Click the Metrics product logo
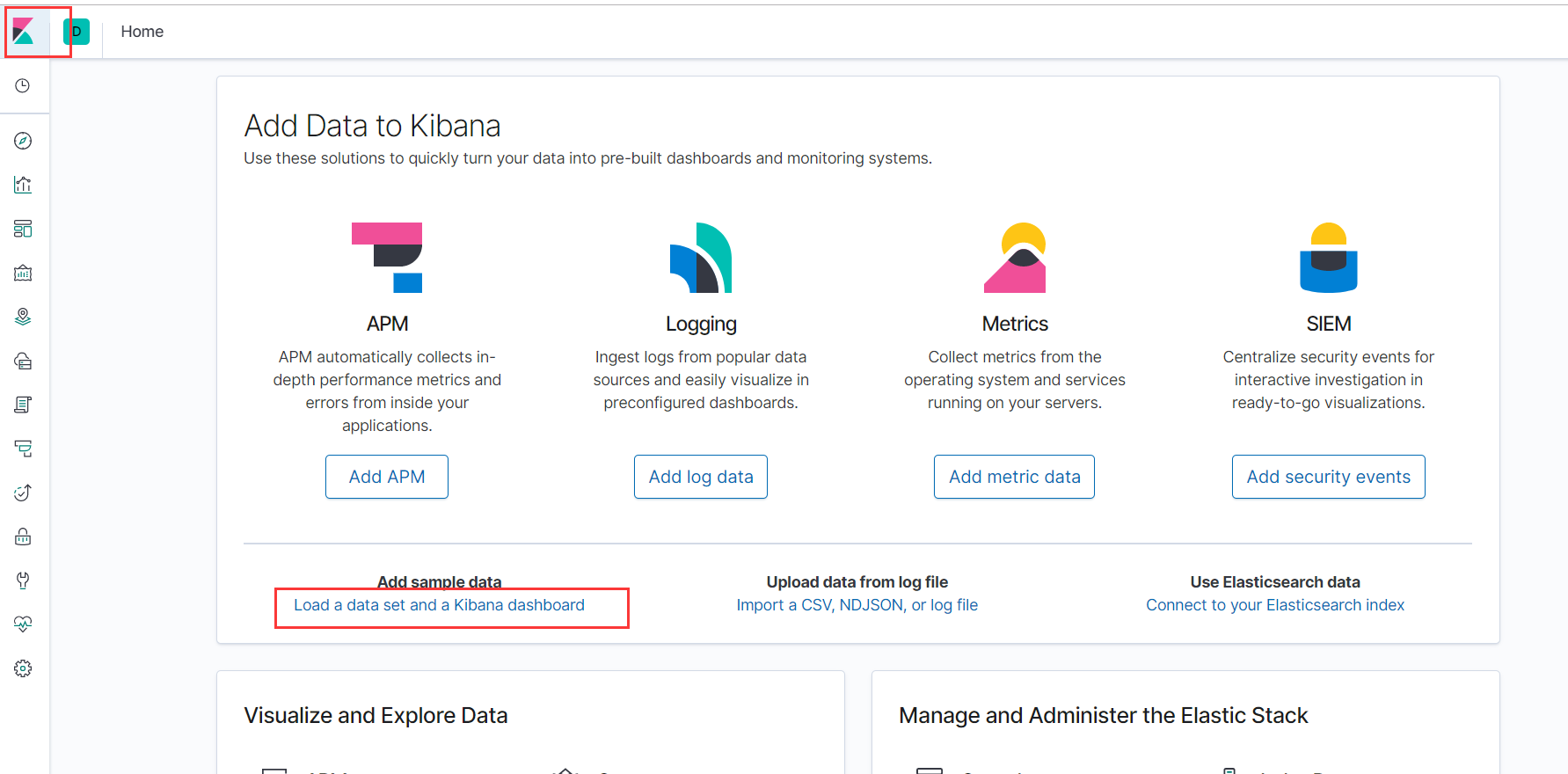 (x=1015, y=258)
